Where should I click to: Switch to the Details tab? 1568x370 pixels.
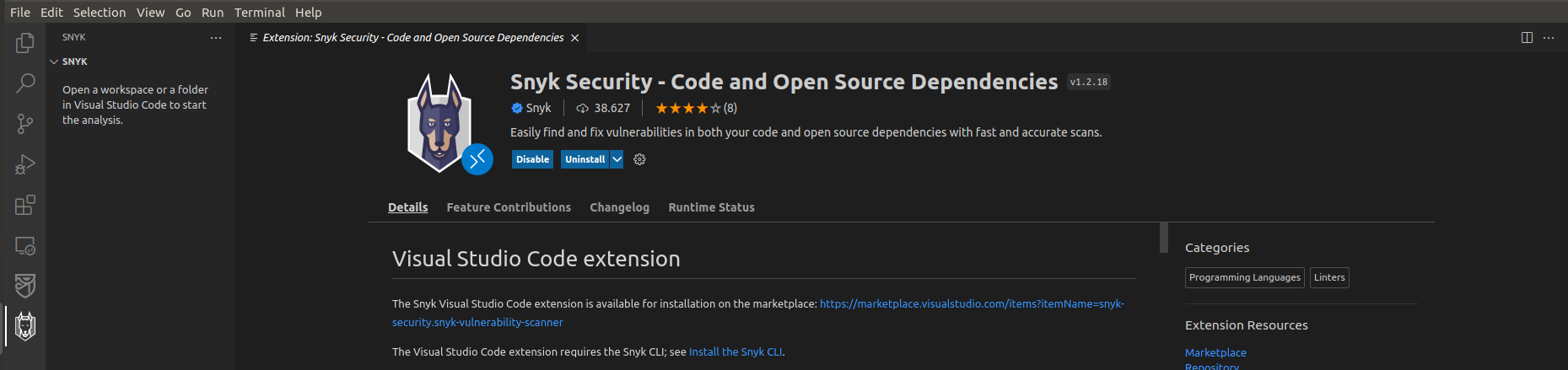(408, 207)
